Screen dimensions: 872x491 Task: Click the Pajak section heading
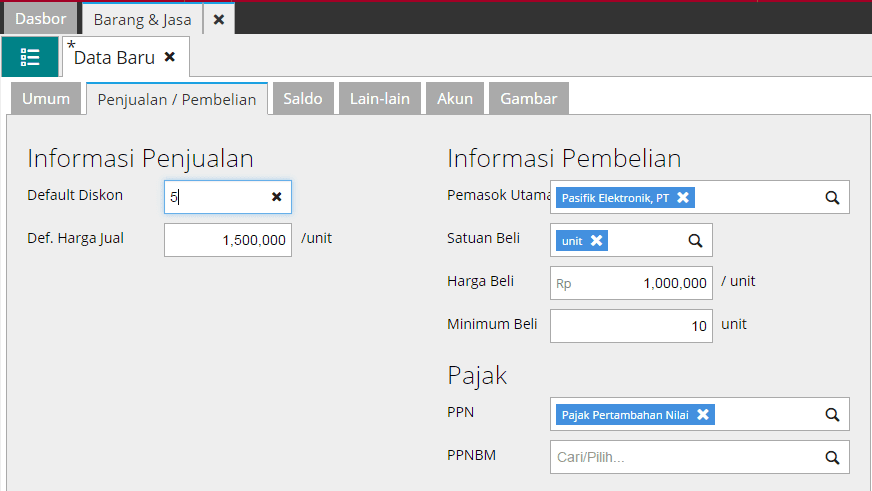477,375
